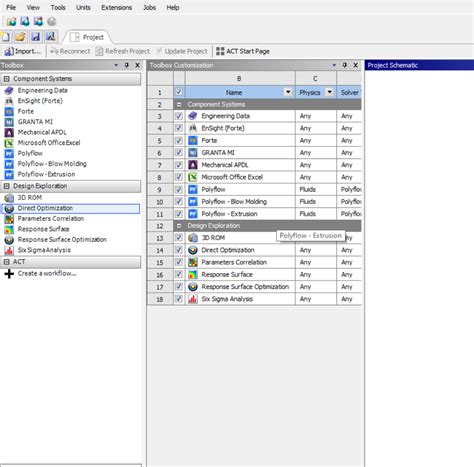Select column B header in table

(x=240, y=79)
